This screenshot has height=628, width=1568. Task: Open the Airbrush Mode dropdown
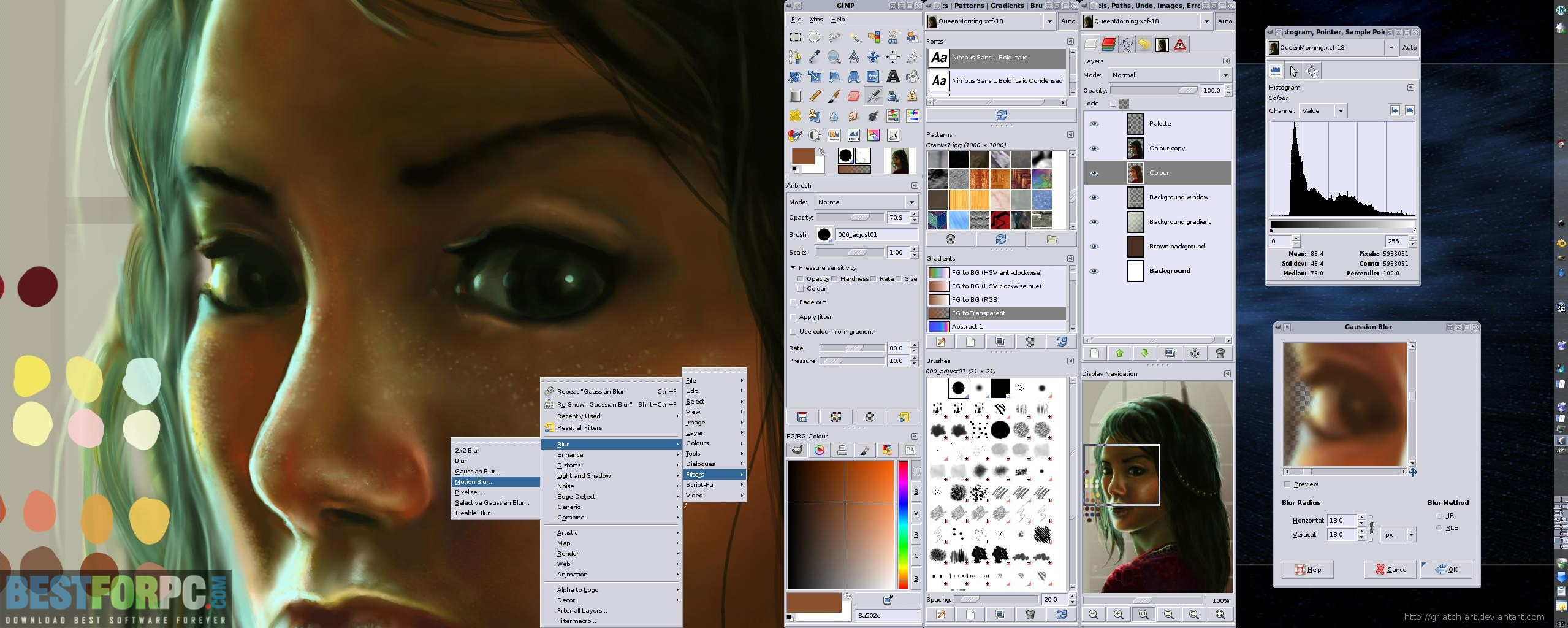pos(866,202)
